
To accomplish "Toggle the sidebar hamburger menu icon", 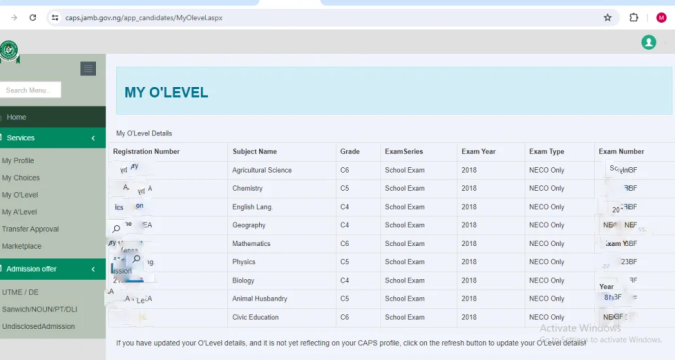I will (x=88, y=68).
